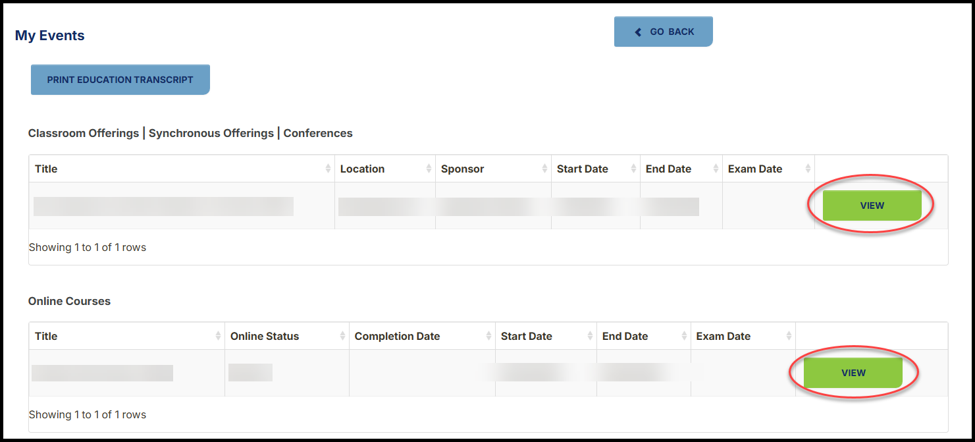Sort classroom table by End Date
The image size is (975, 442).
click(682, 168)
